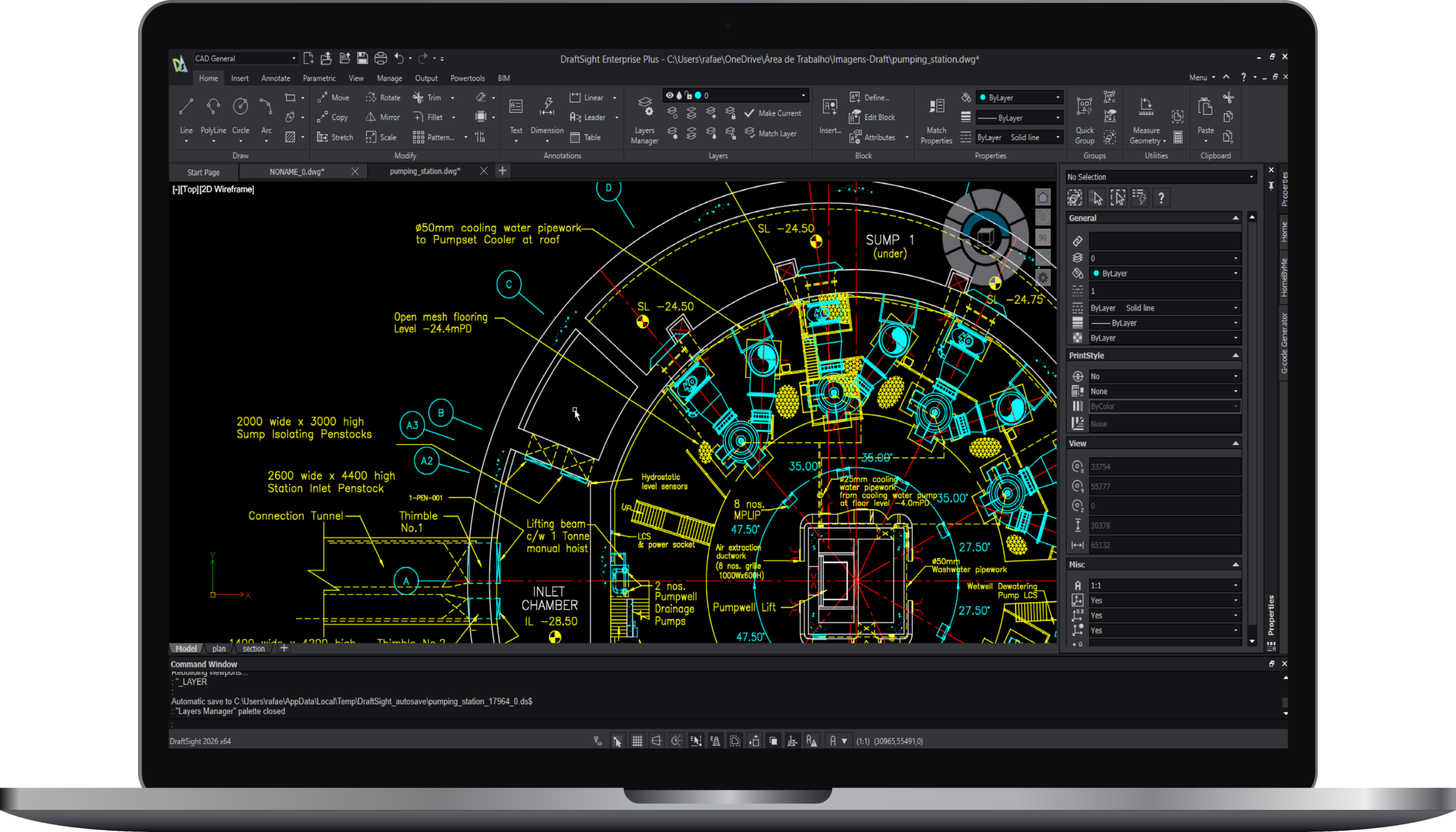Open the Layers Manager
Screen dimensions: 1456x832
point(644,119)
